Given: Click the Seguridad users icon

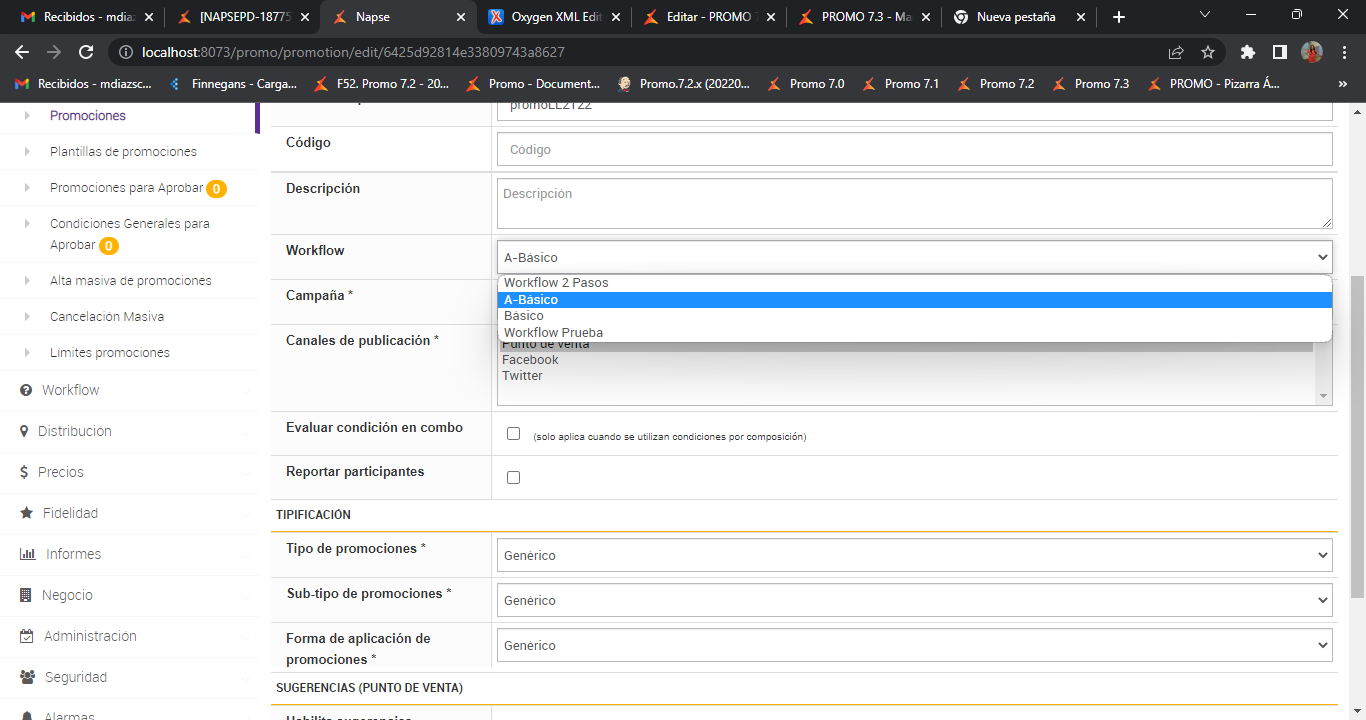Looking at the screenshot, I should tap(28, 677).
